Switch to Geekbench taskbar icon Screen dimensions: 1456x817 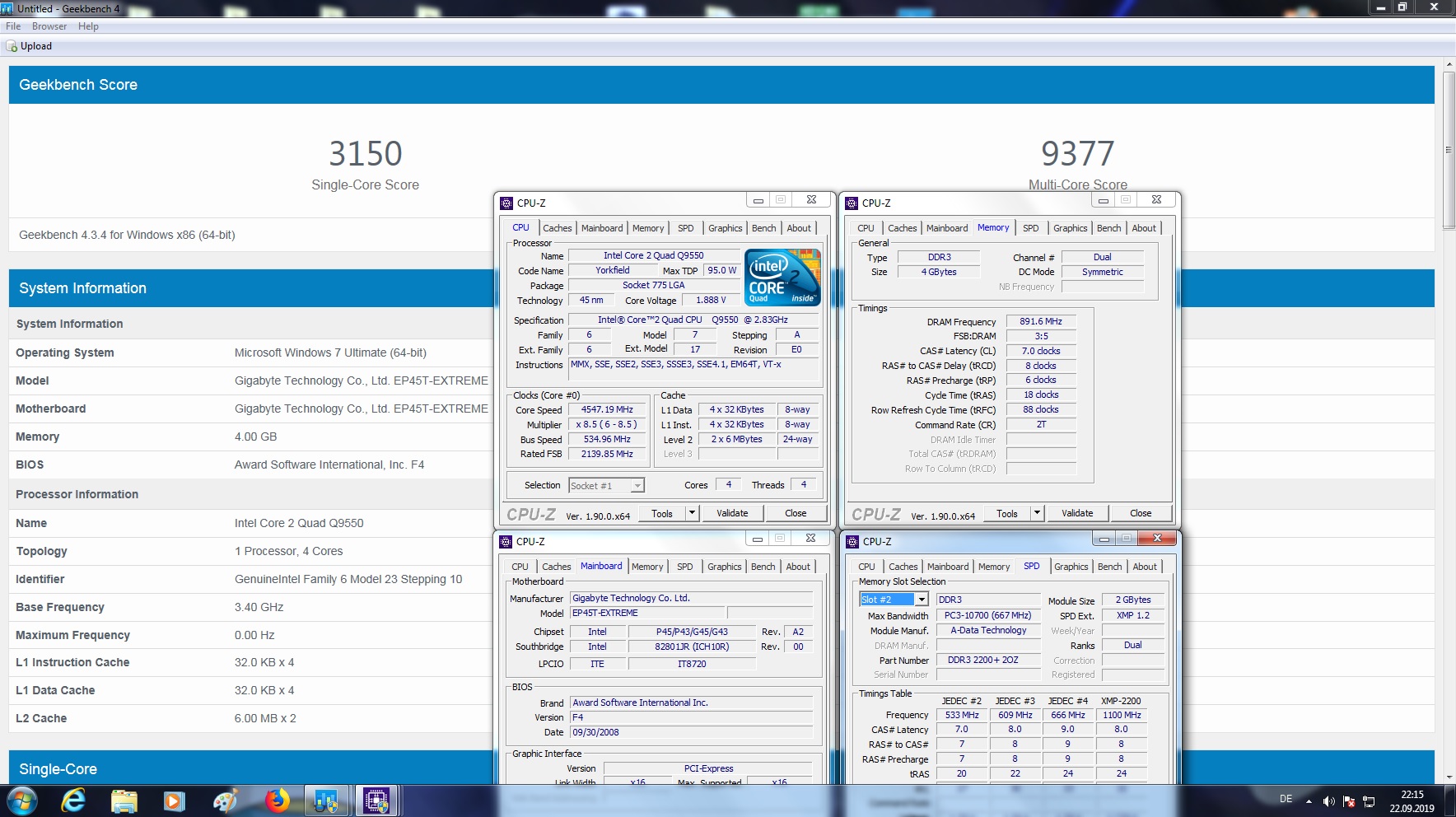[x=326, y=801]
